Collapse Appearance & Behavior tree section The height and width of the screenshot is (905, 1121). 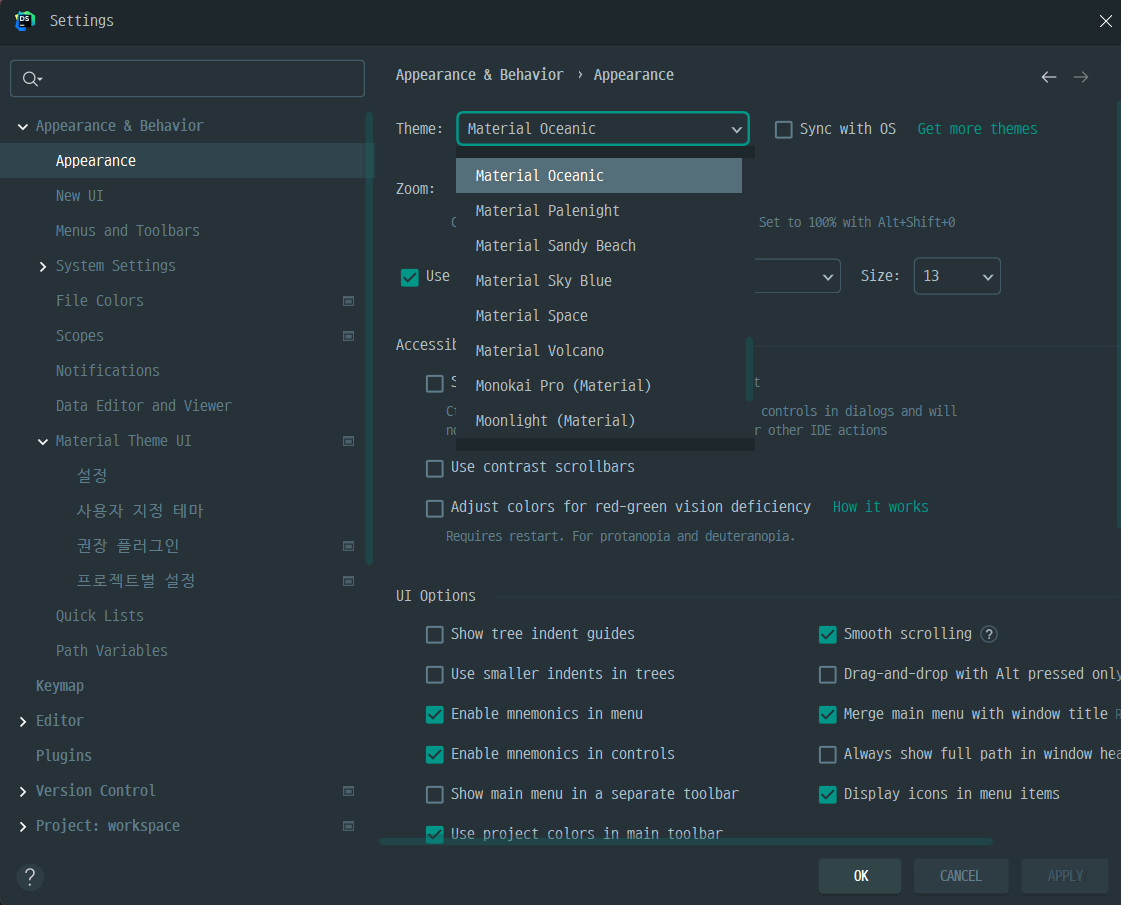[23, 127]
